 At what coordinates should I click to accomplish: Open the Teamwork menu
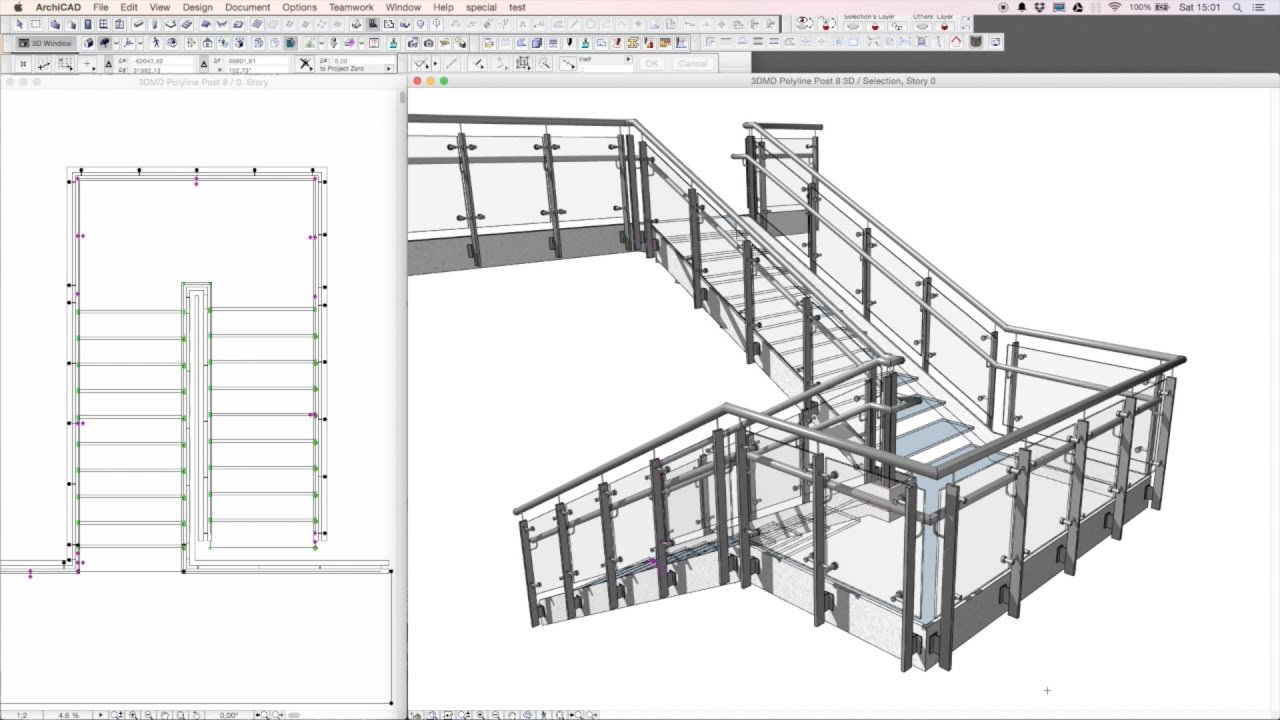point(351,7)
